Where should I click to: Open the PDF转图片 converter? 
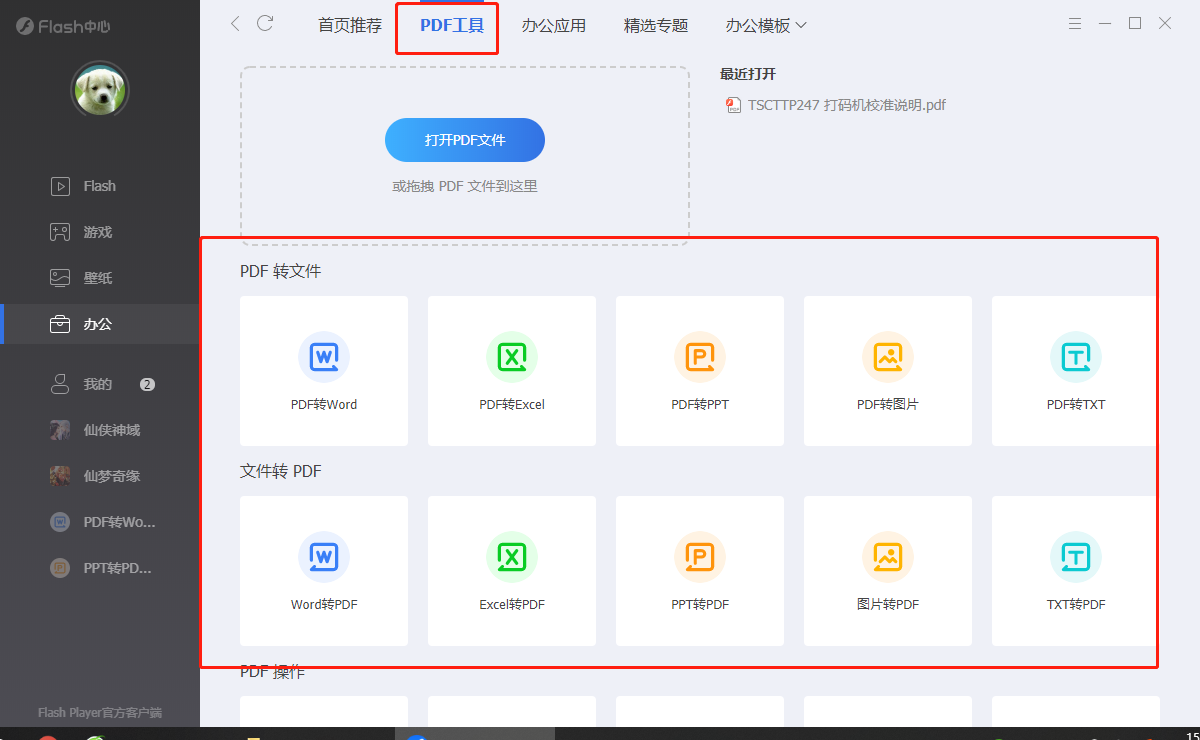[x=888, y=371]
